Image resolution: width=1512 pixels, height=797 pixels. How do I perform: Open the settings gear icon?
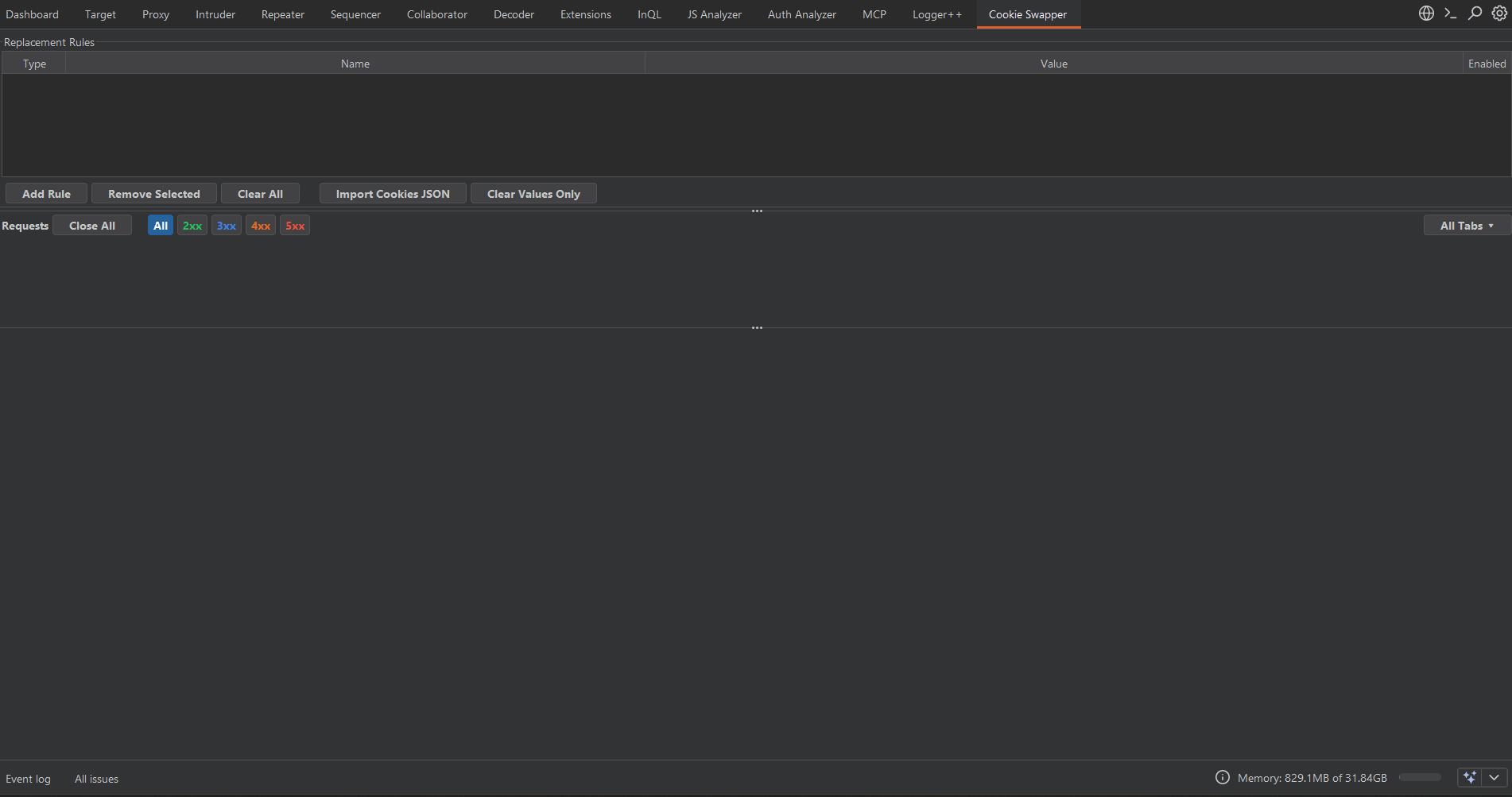1499,14
